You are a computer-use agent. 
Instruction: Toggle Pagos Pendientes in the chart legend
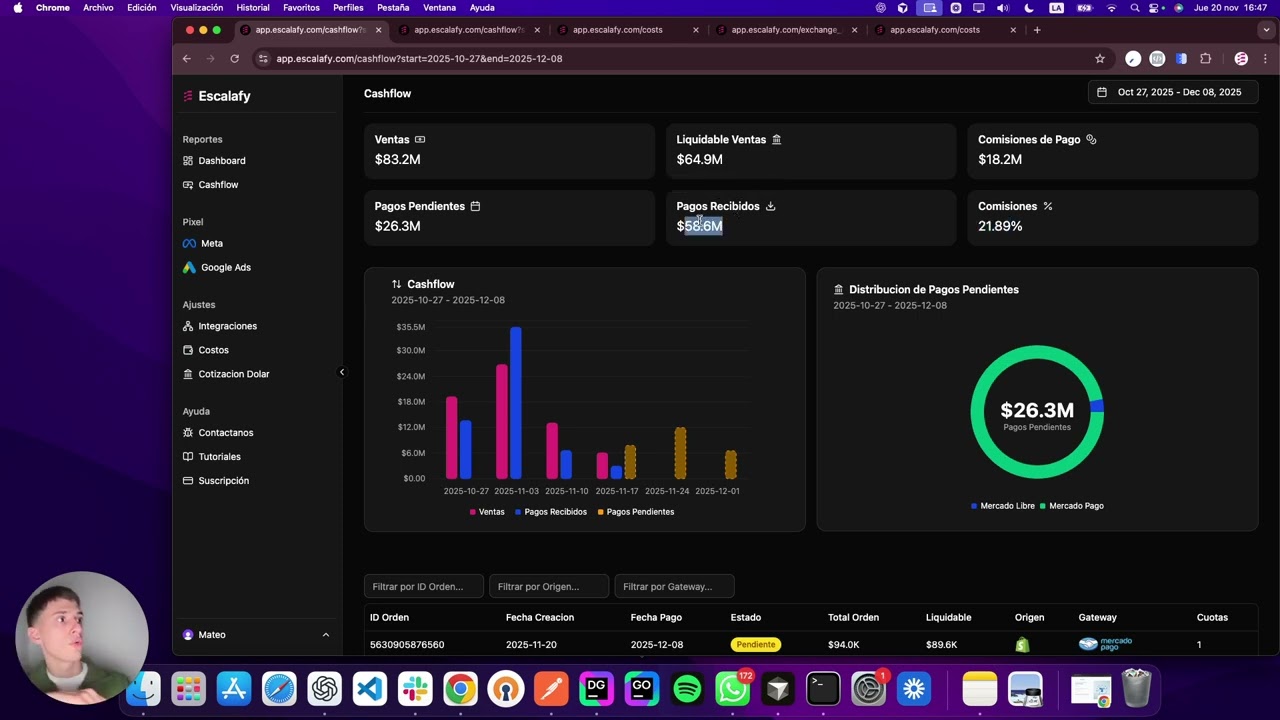[x=636, y=512]
